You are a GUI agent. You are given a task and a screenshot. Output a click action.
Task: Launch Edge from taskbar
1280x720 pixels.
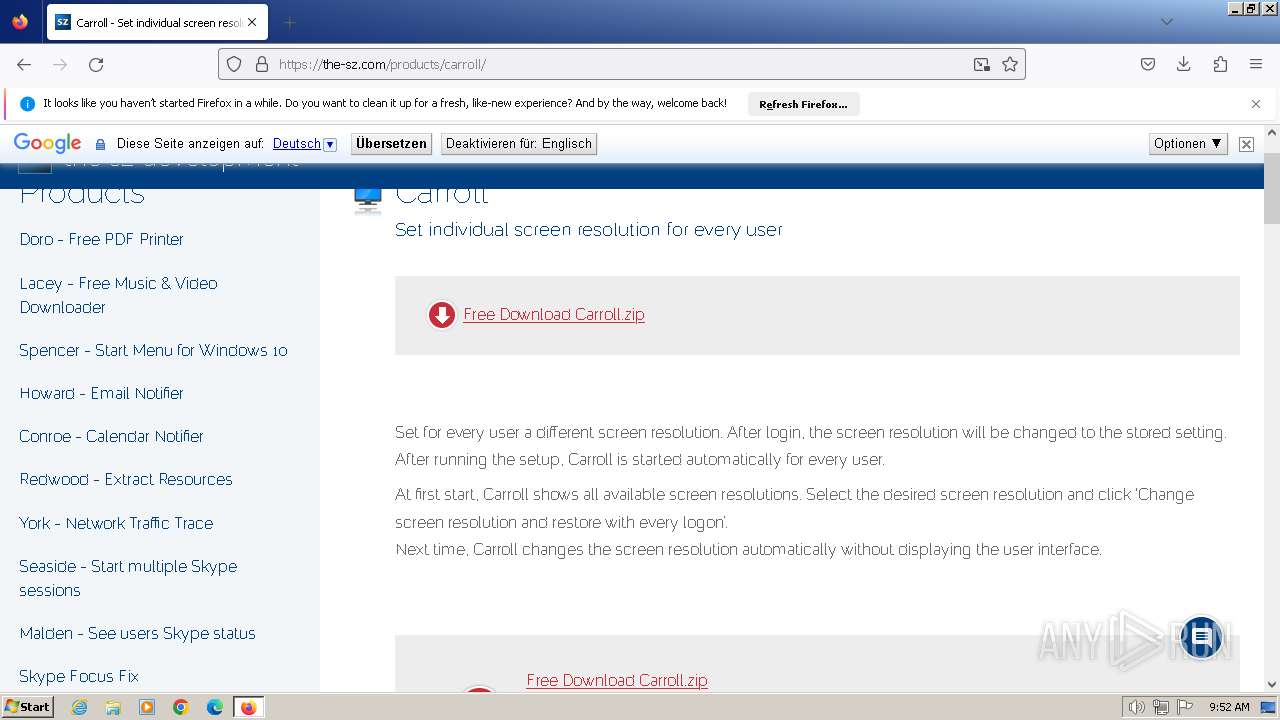point(215,707)
